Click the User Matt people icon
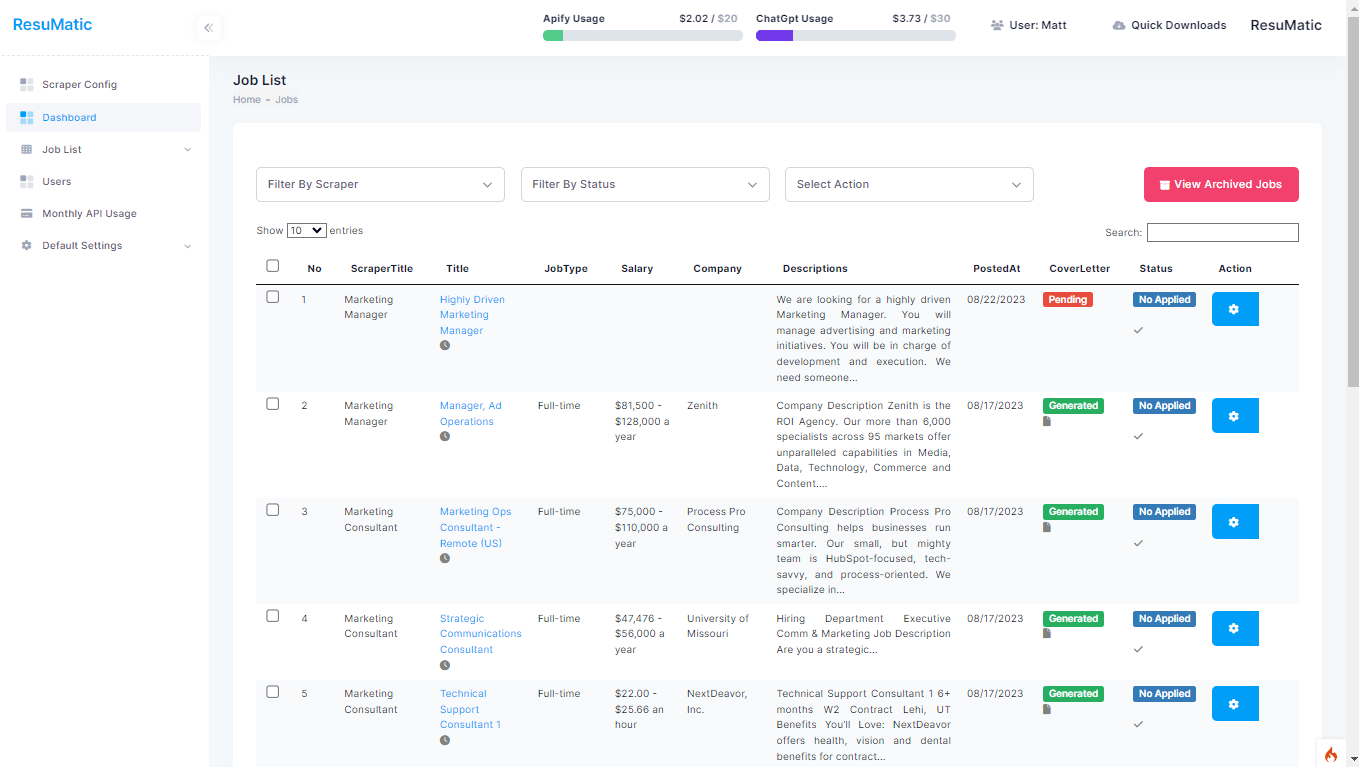 click(x=997, y=26)
